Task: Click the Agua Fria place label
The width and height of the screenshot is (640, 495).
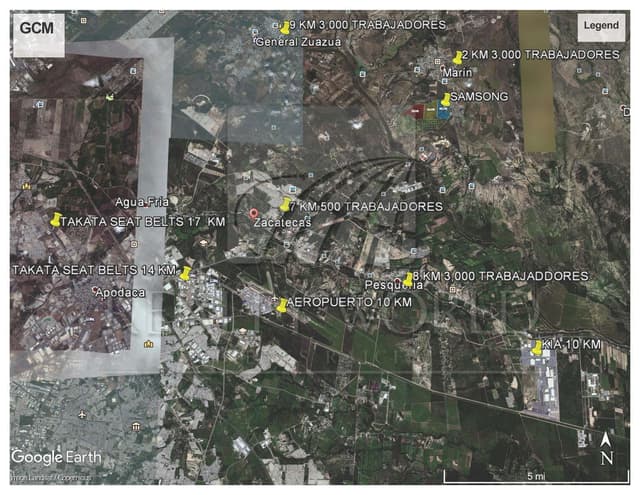Action: [138, 201]
